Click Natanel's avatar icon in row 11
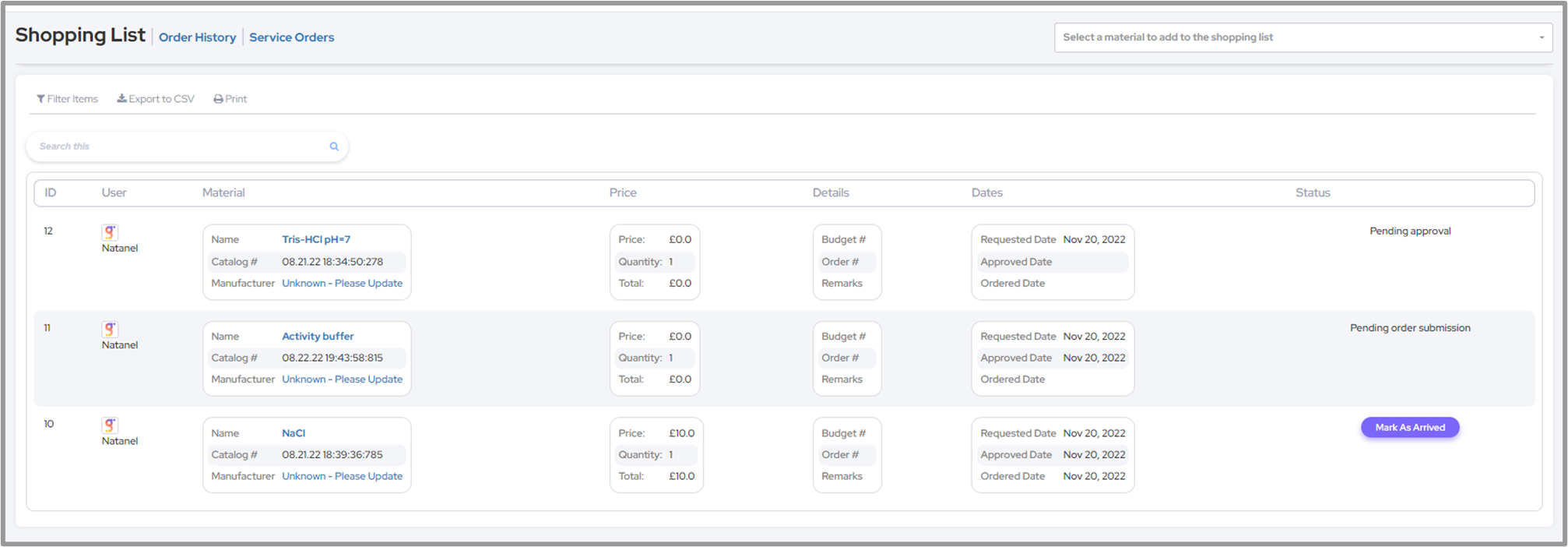 [x=110, y=329]
